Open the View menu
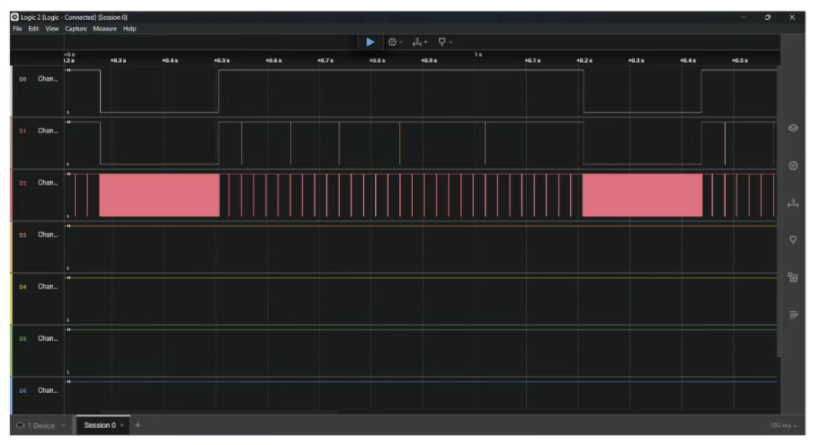This screenshot has height=445, width=819. tap(52, 29)
